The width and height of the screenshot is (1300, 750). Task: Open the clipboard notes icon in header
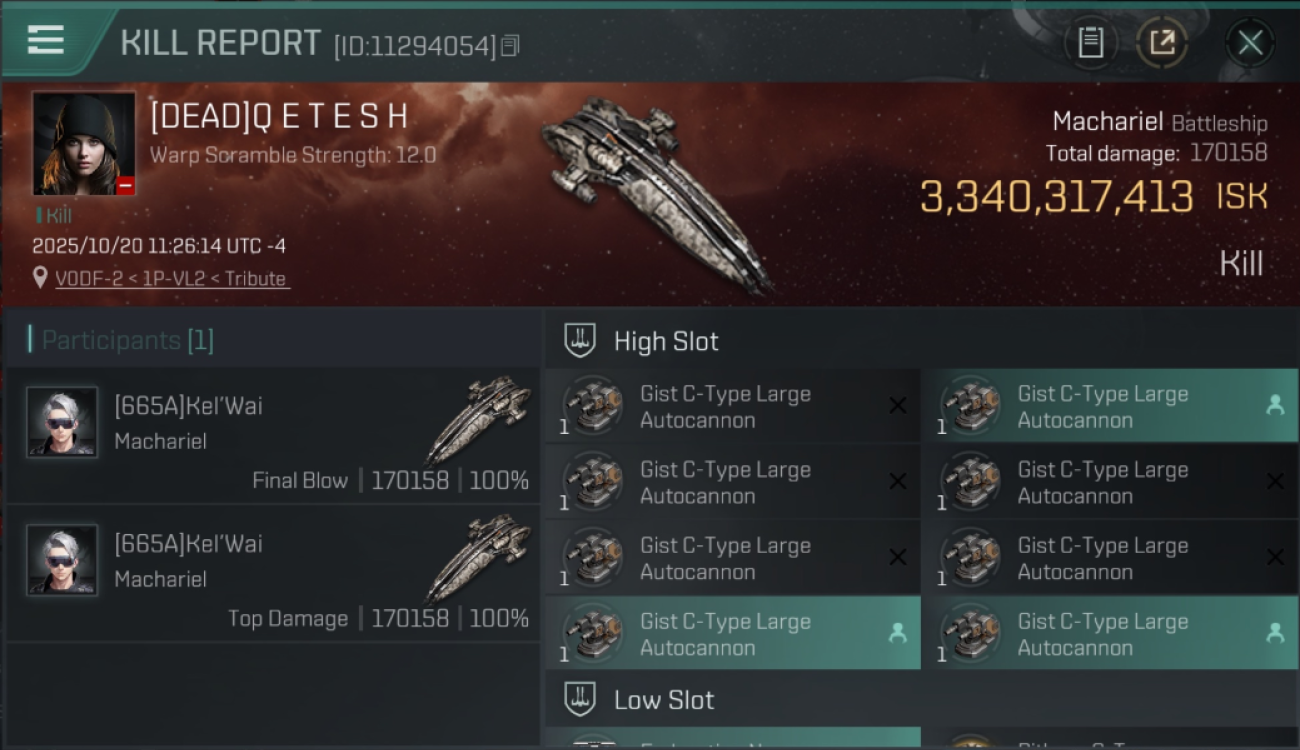pos(1090,43)
